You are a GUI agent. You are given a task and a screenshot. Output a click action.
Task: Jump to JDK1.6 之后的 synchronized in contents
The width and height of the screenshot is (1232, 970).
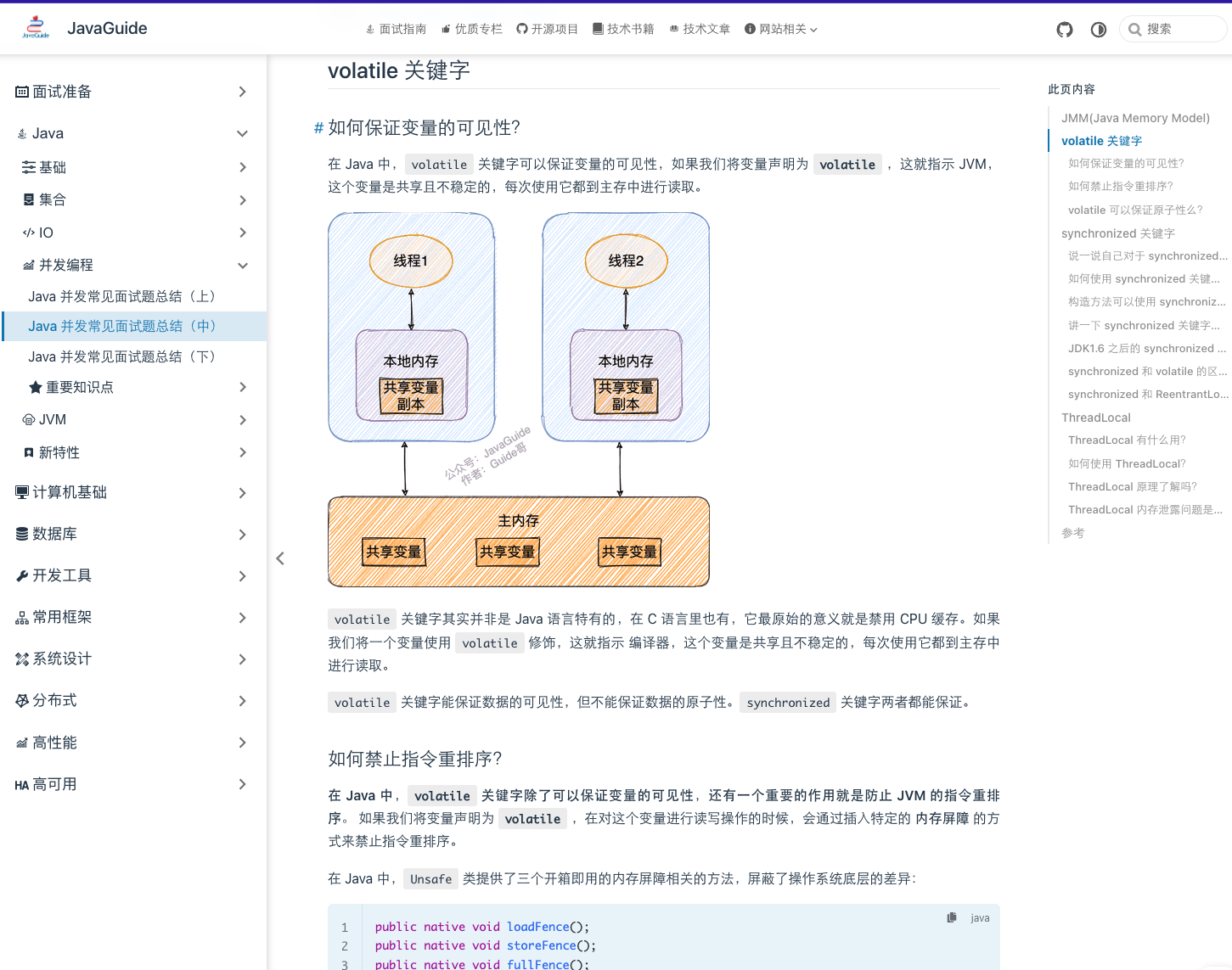pos(1147,348)
